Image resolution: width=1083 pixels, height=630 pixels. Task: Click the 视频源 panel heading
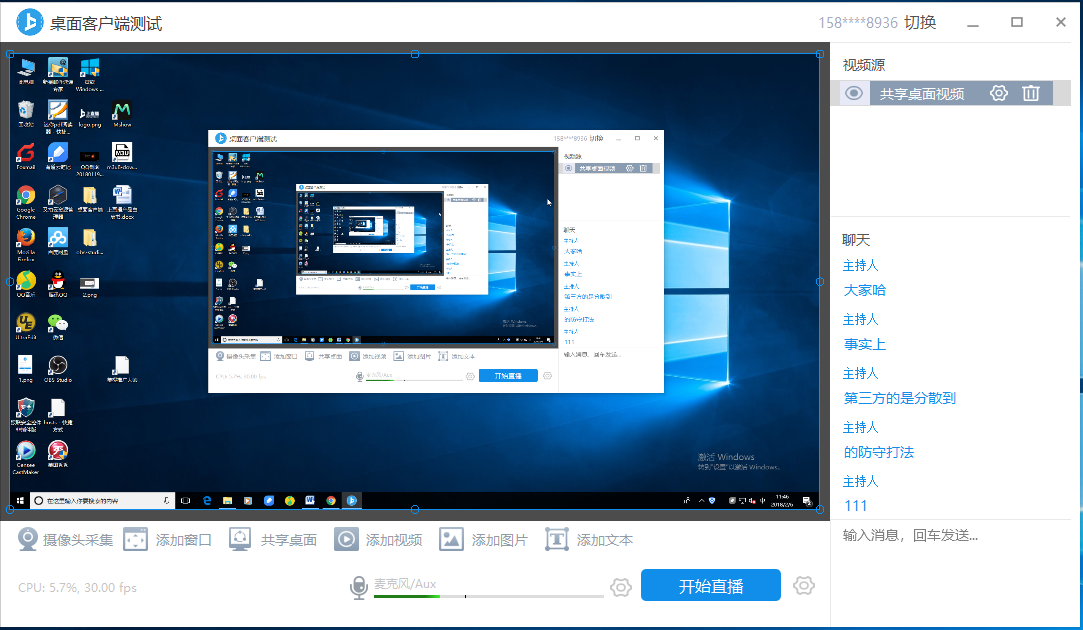863,65
